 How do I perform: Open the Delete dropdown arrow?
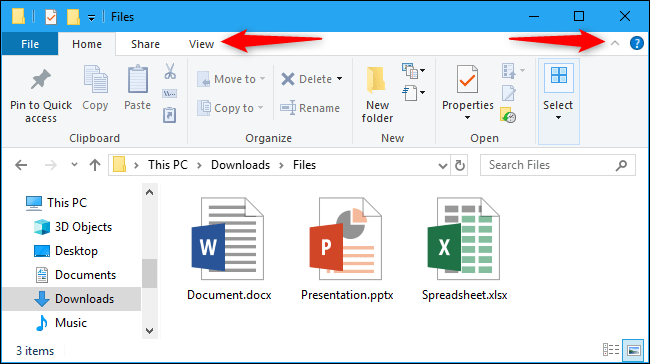[x=340, y=79]
